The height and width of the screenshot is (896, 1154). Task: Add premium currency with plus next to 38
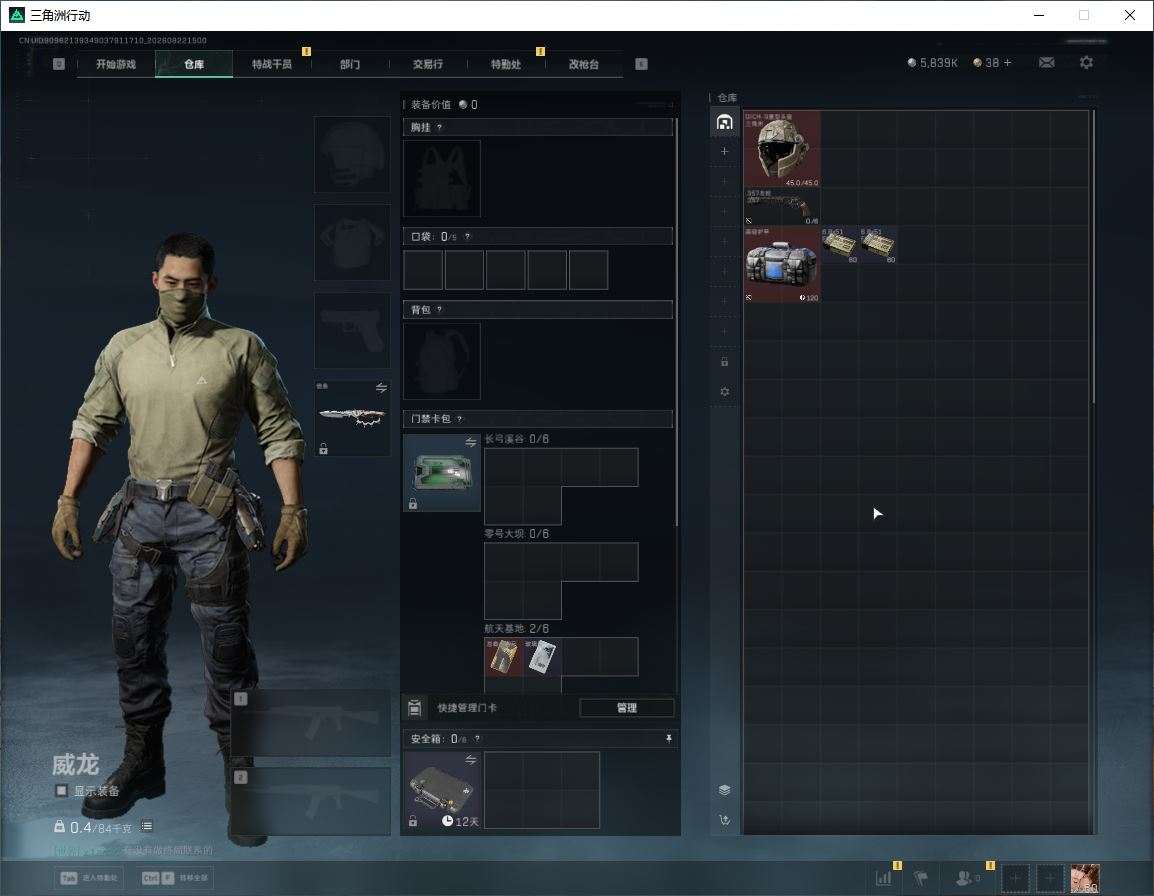[1008, 63]
